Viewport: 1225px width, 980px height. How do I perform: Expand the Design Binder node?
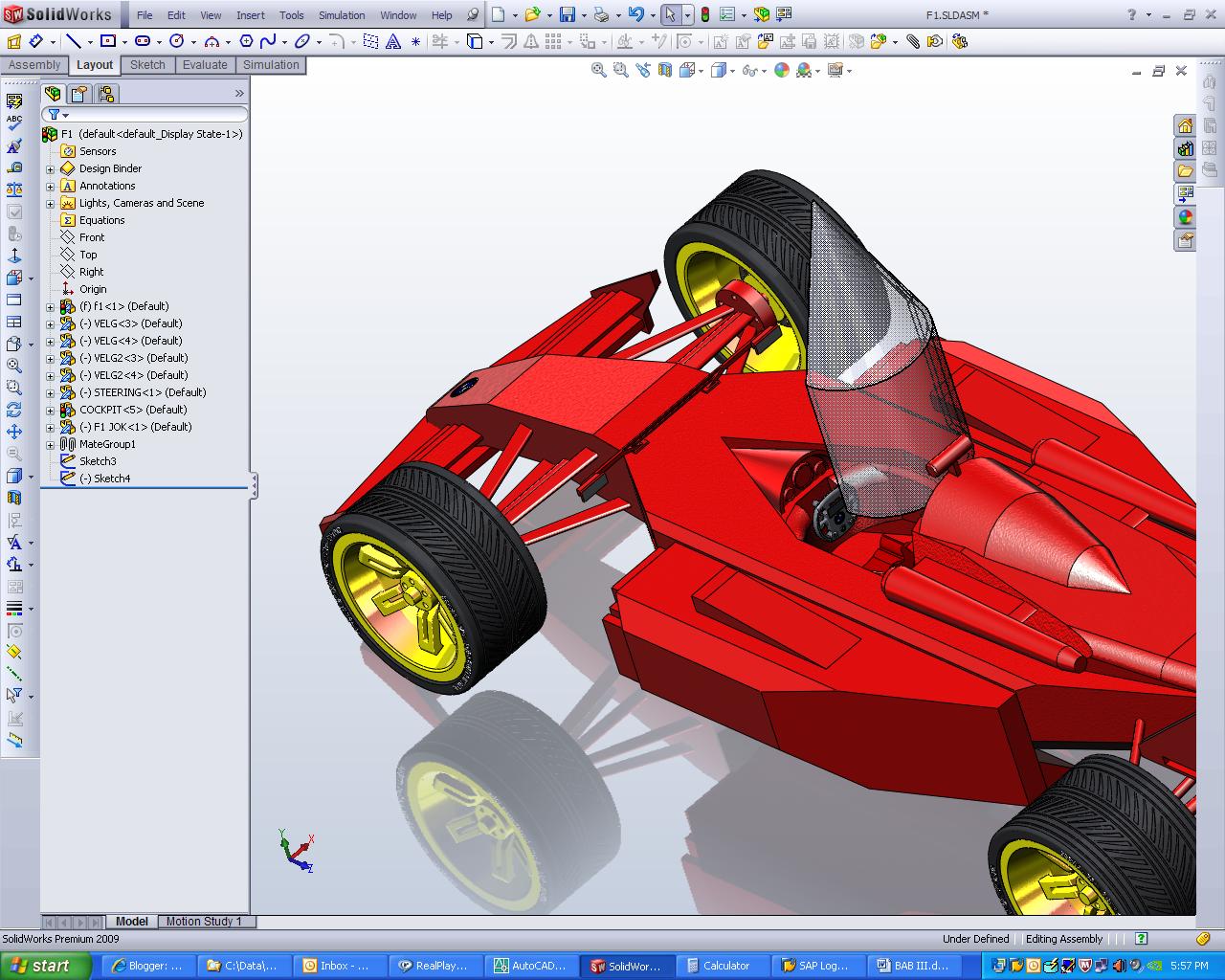[50, 168]
